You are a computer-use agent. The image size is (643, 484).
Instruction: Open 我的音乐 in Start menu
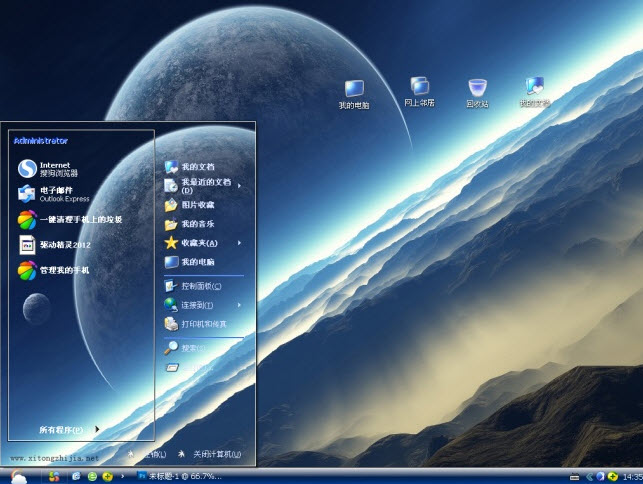click(x=196, y=223)
